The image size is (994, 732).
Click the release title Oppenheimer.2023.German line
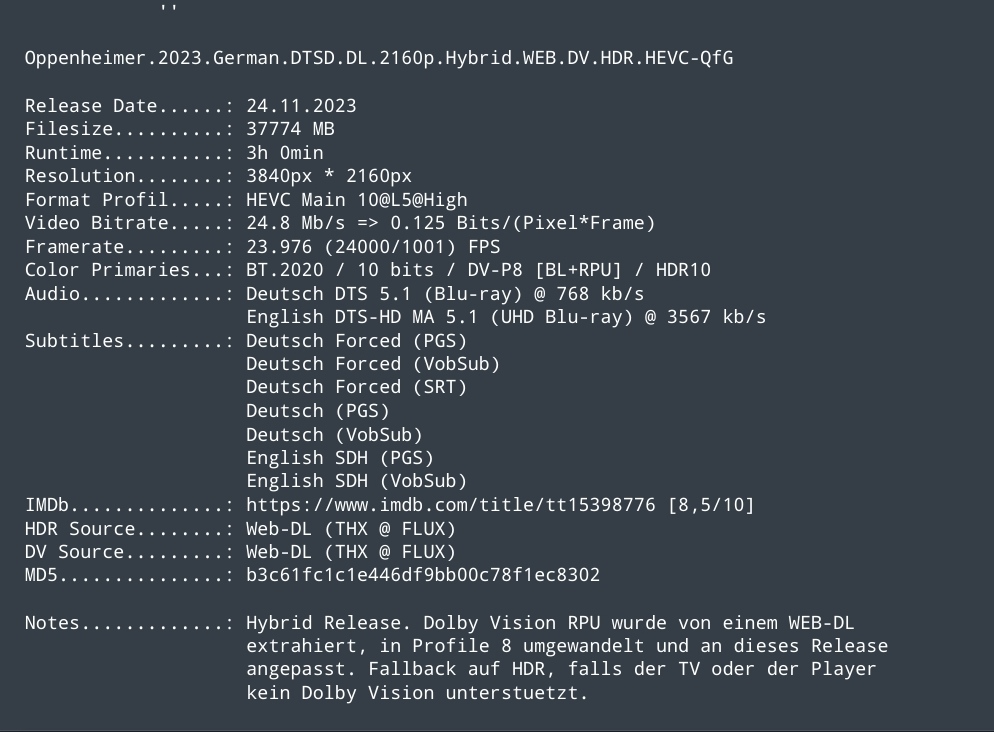[x=379, y=58]
